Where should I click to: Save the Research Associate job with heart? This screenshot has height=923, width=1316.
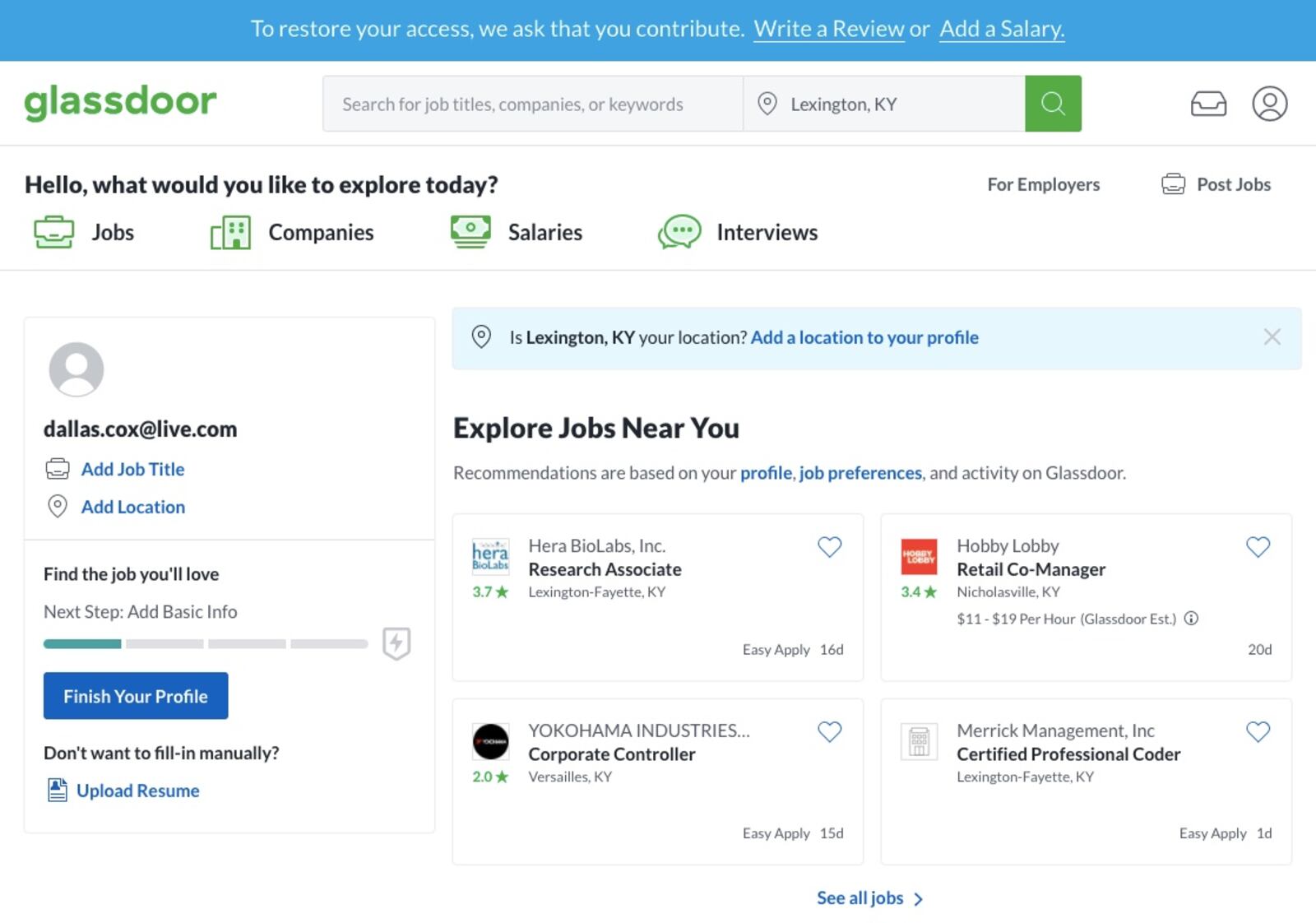click(830, 547)
